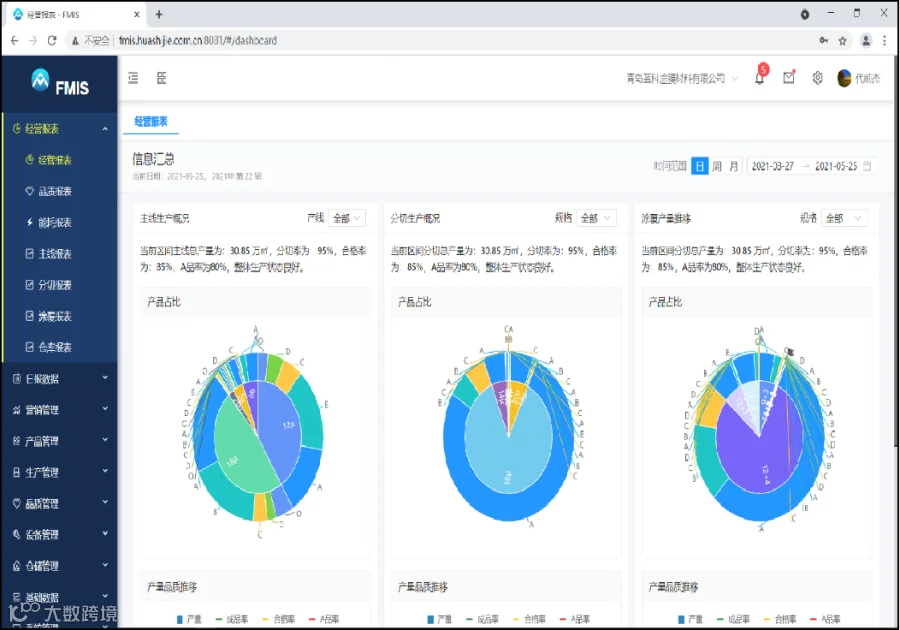This screenshot has height=630, width=900.
Task: Select the 周 time range option
Action: (x=717, y=166)
